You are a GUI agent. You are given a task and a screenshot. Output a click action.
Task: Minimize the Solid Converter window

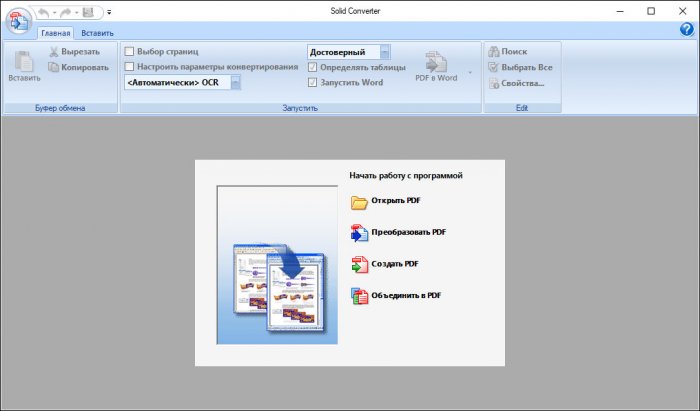click(x=620, y=11)
